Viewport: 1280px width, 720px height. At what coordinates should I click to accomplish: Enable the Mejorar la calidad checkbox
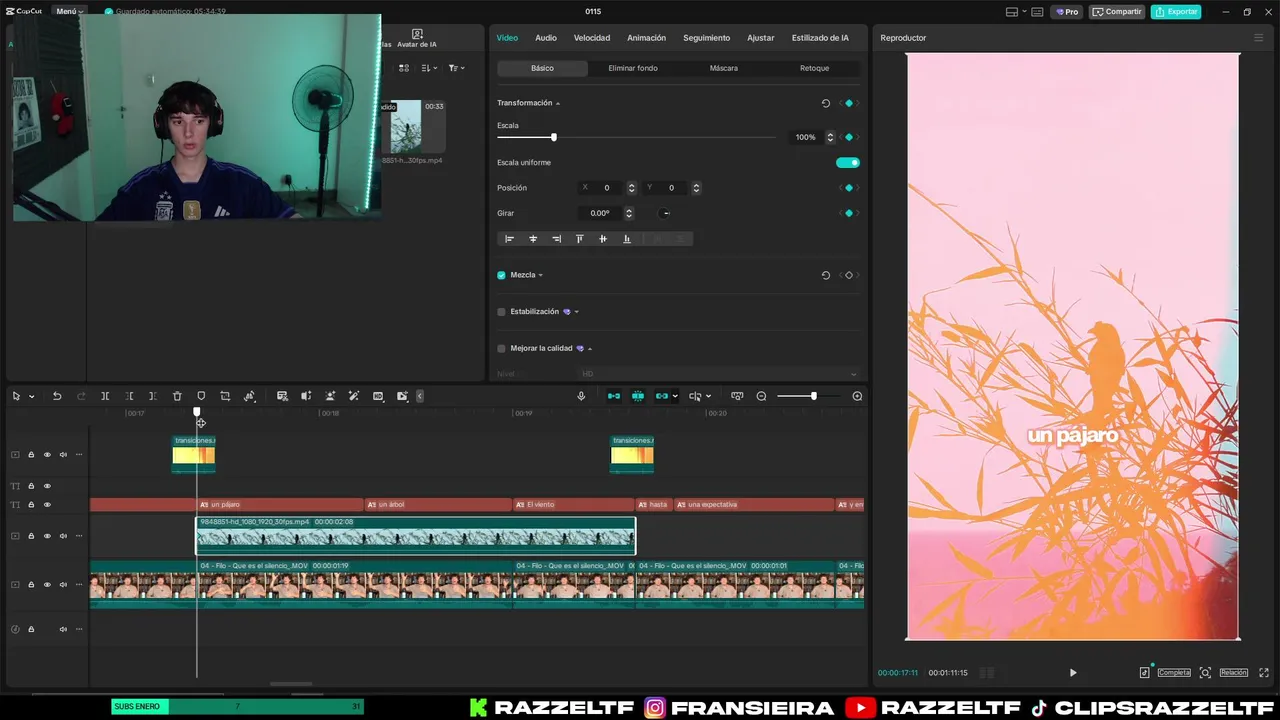click(x=501, y=348)
